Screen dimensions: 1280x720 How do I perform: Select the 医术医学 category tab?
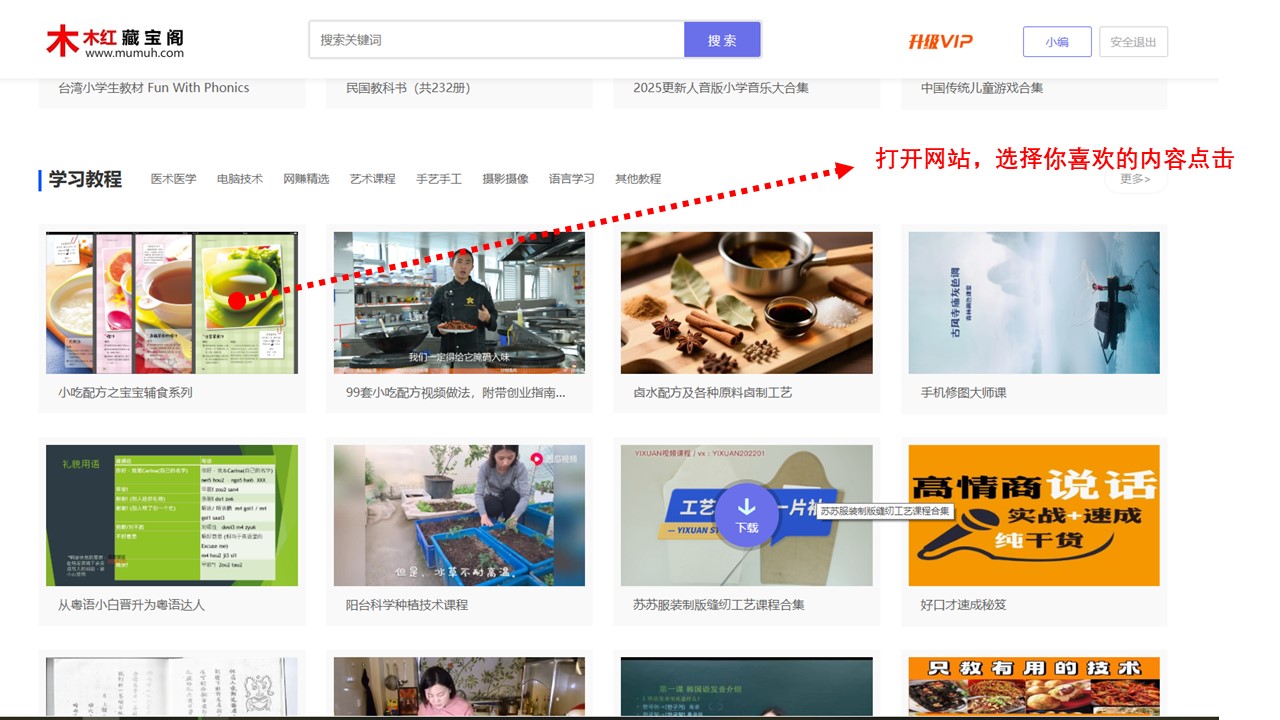click(174, 179)
